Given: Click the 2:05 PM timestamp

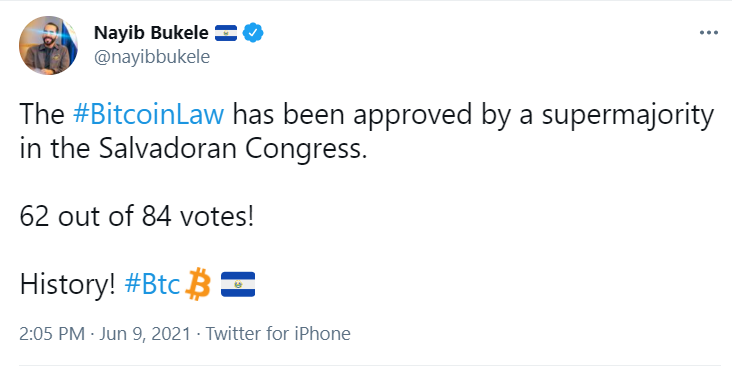Looking at the screenshot, I should [52, 334].
